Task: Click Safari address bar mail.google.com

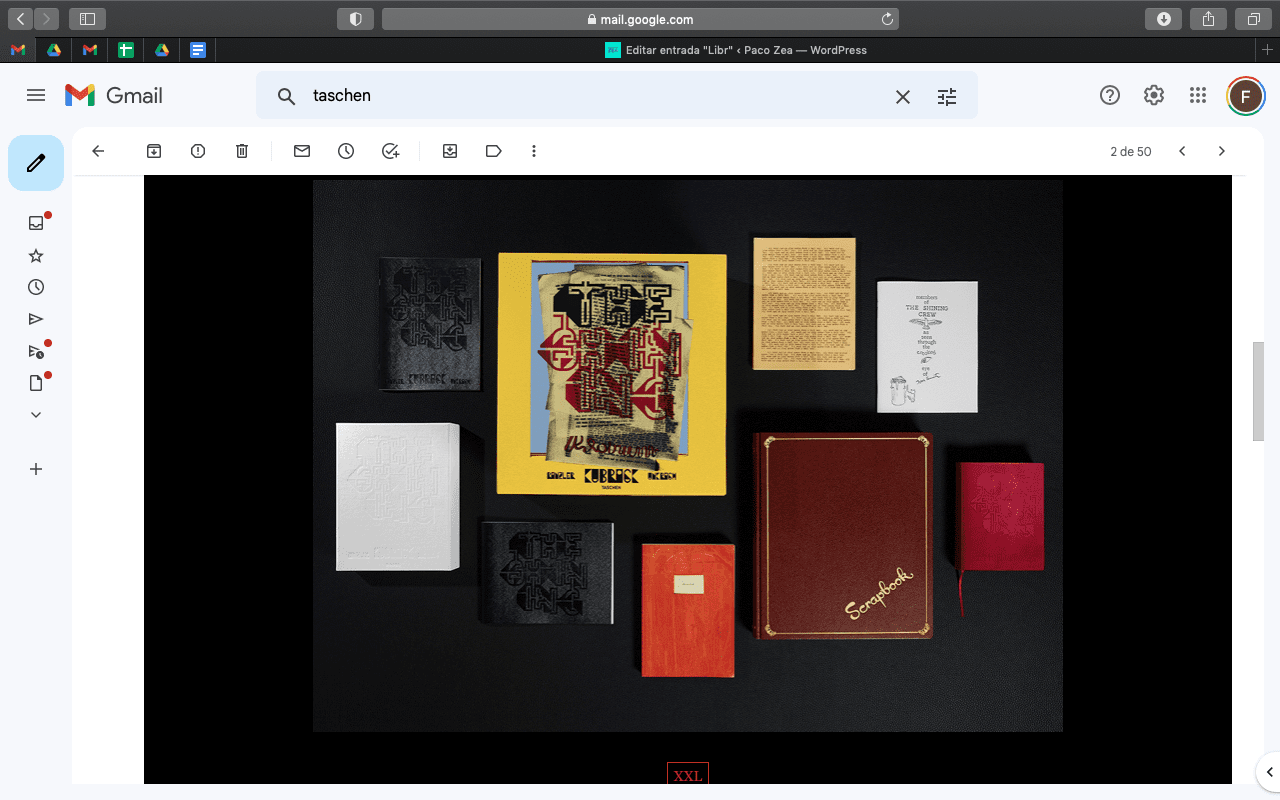Action: point(640,19)
